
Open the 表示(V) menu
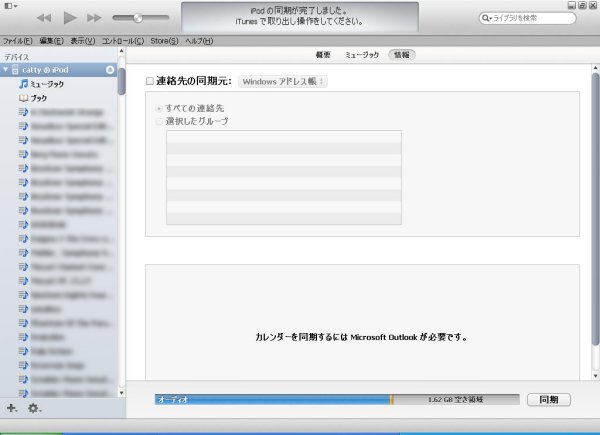tap(82, 41)
